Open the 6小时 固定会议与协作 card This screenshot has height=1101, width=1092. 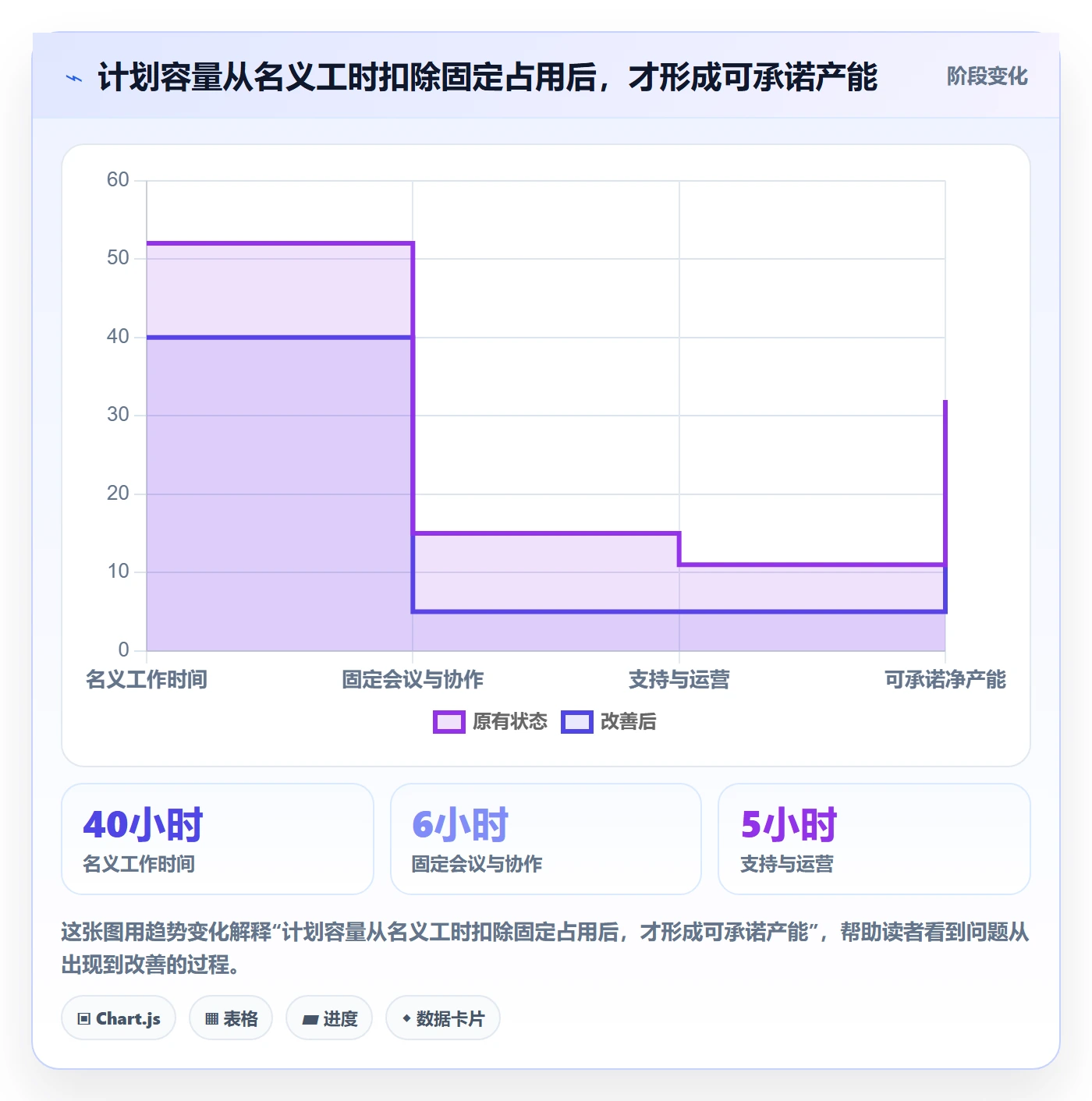point(546,839)
